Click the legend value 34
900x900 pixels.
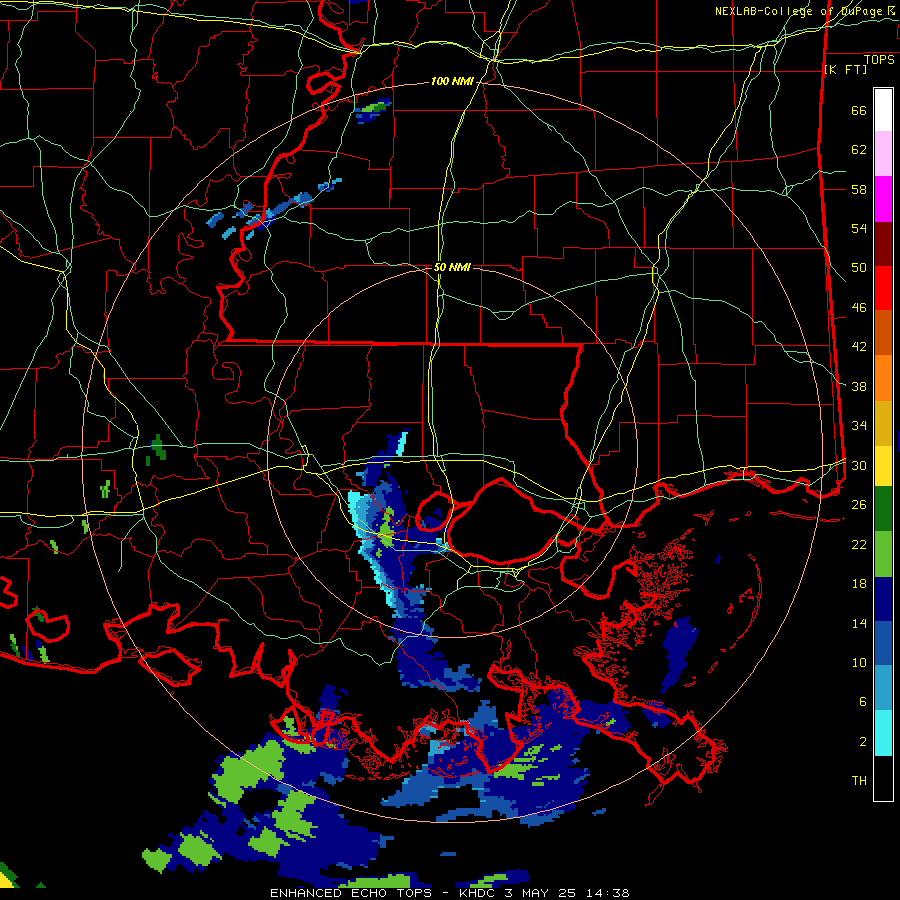pyautogui.click(x=859, y=425)
